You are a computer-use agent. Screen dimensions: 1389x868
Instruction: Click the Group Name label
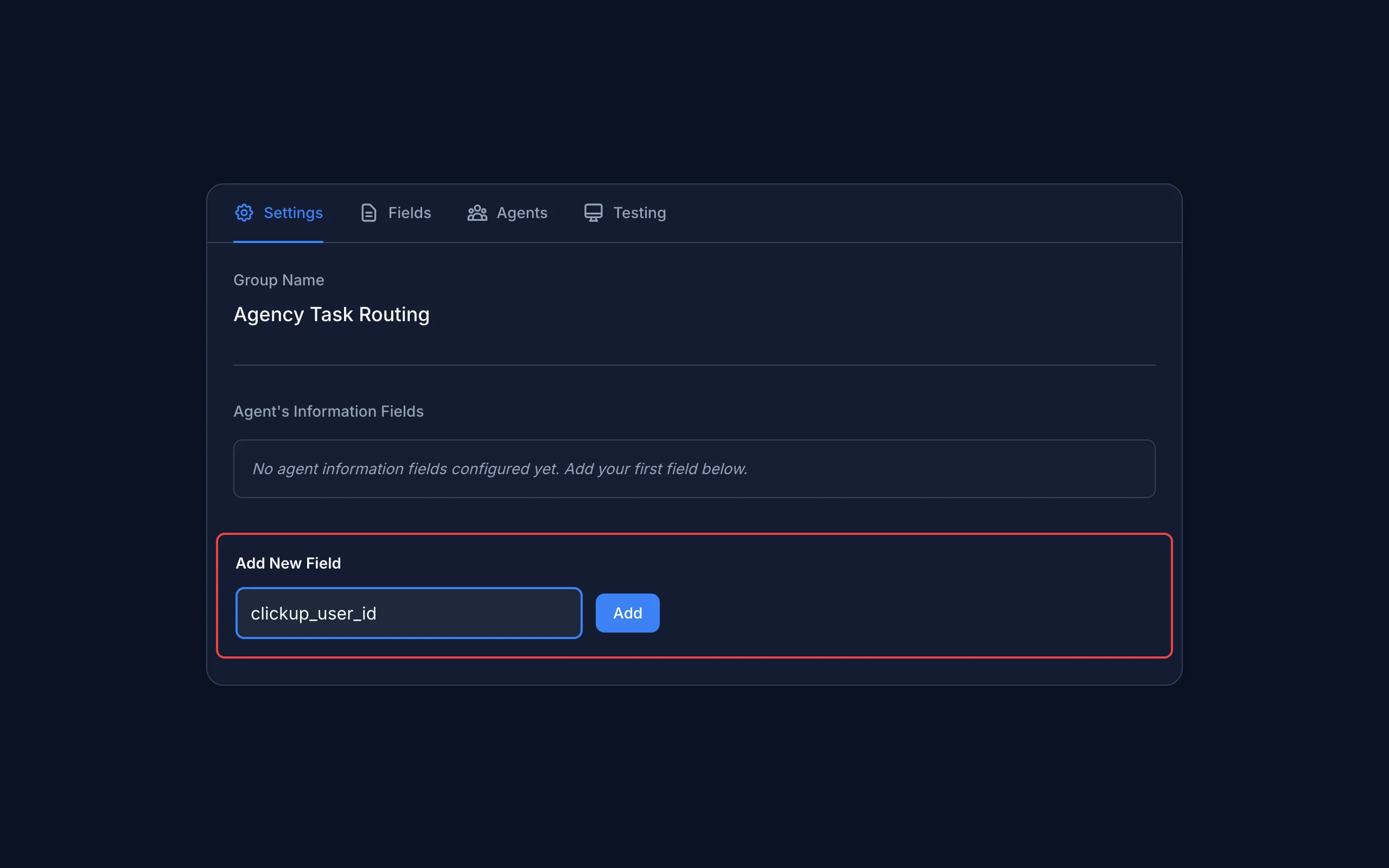279,280
